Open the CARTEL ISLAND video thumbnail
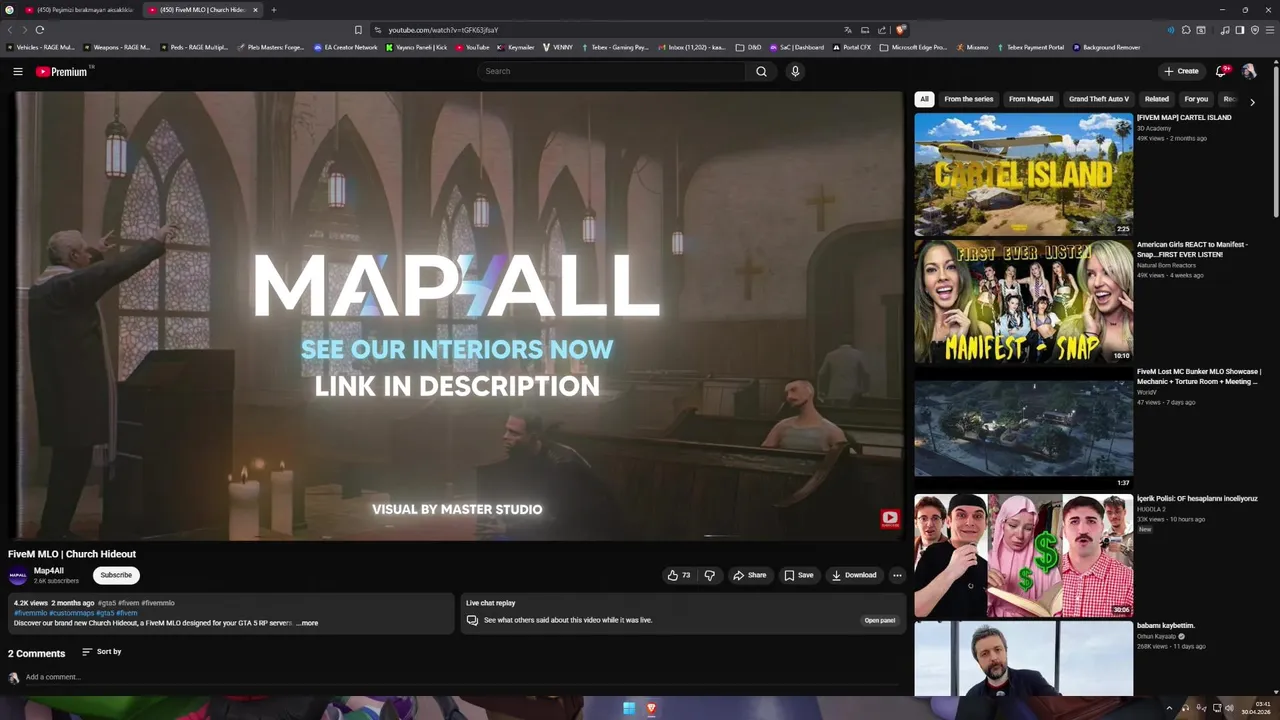This screenshot has width=1280, height=720. coord(1024,174)
